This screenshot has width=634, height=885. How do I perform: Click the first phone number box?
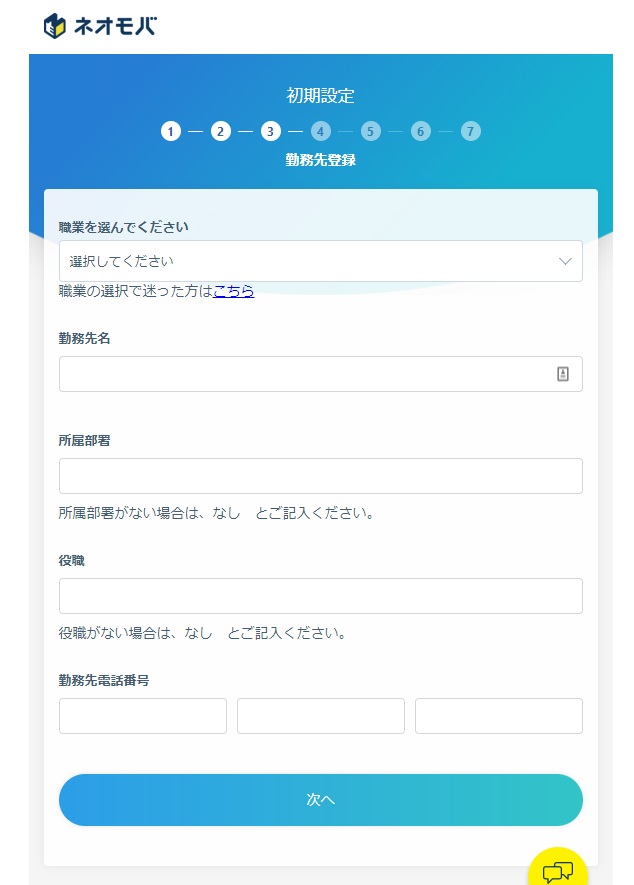[x=143, y=716]
